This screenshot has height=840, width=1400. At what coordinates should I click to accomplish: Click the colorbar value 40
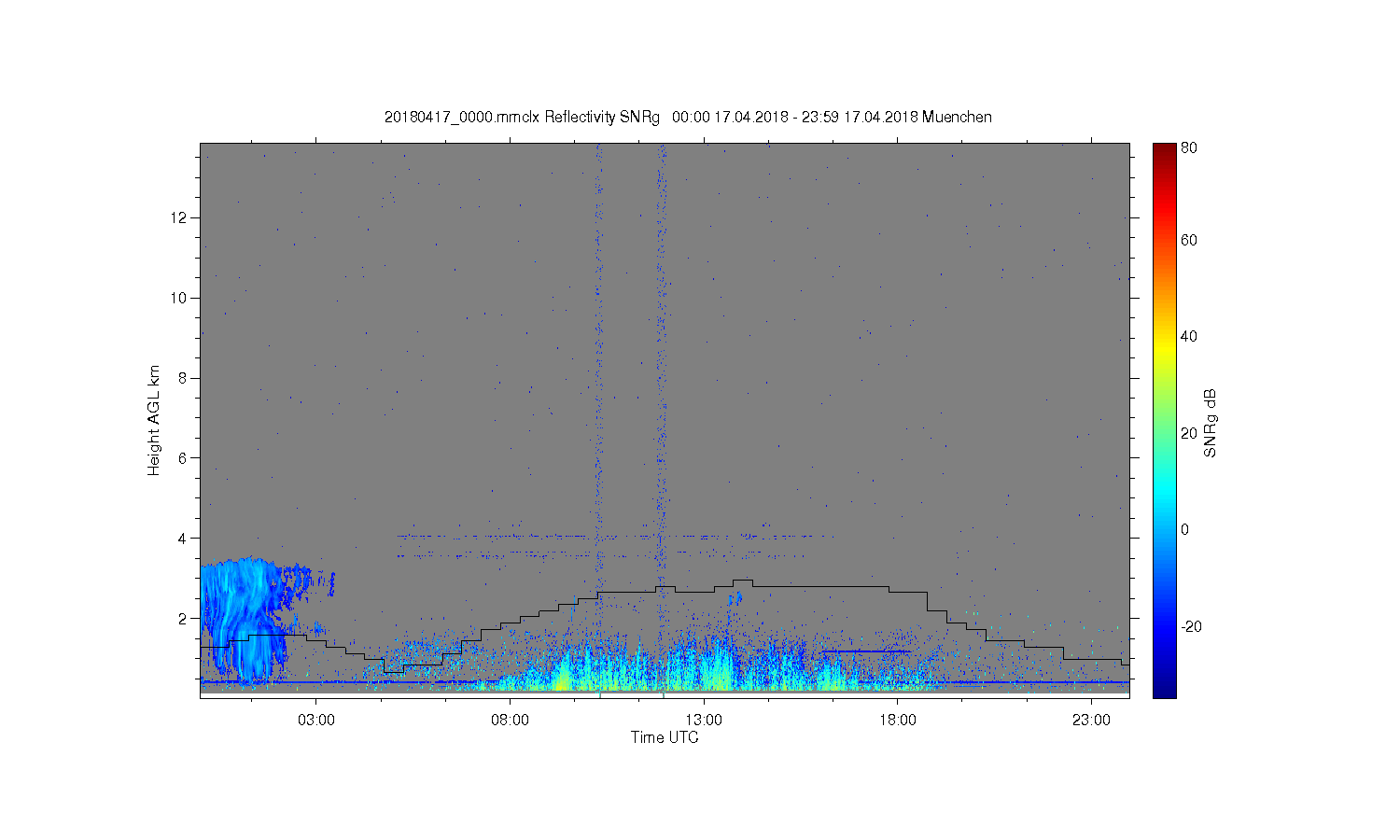click(x=1189, y=337)
